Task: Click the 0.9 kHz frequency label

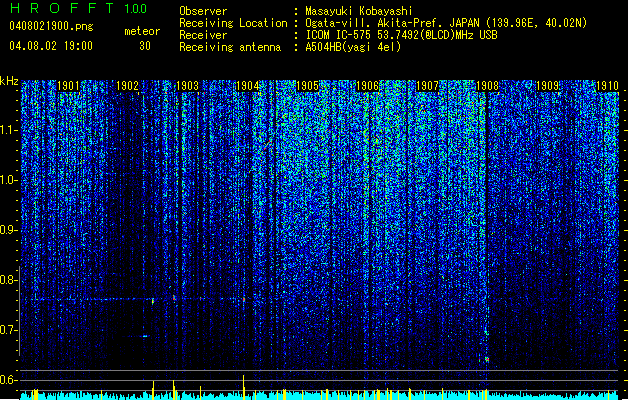Action: click(9, 230)
